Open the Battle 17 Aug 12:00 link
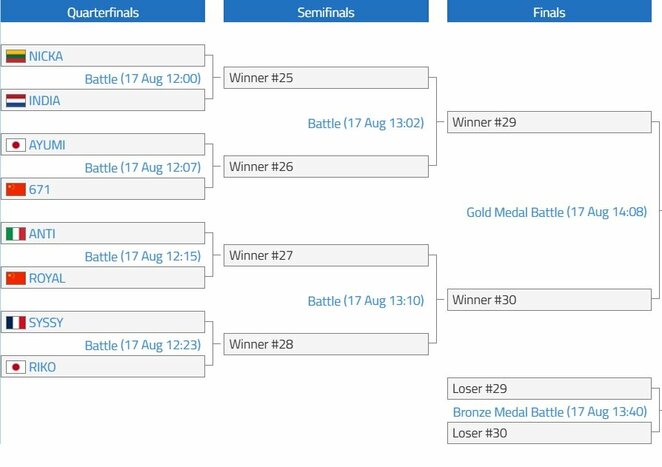Viewport: 662px width, 467px height. coord(143,79)
